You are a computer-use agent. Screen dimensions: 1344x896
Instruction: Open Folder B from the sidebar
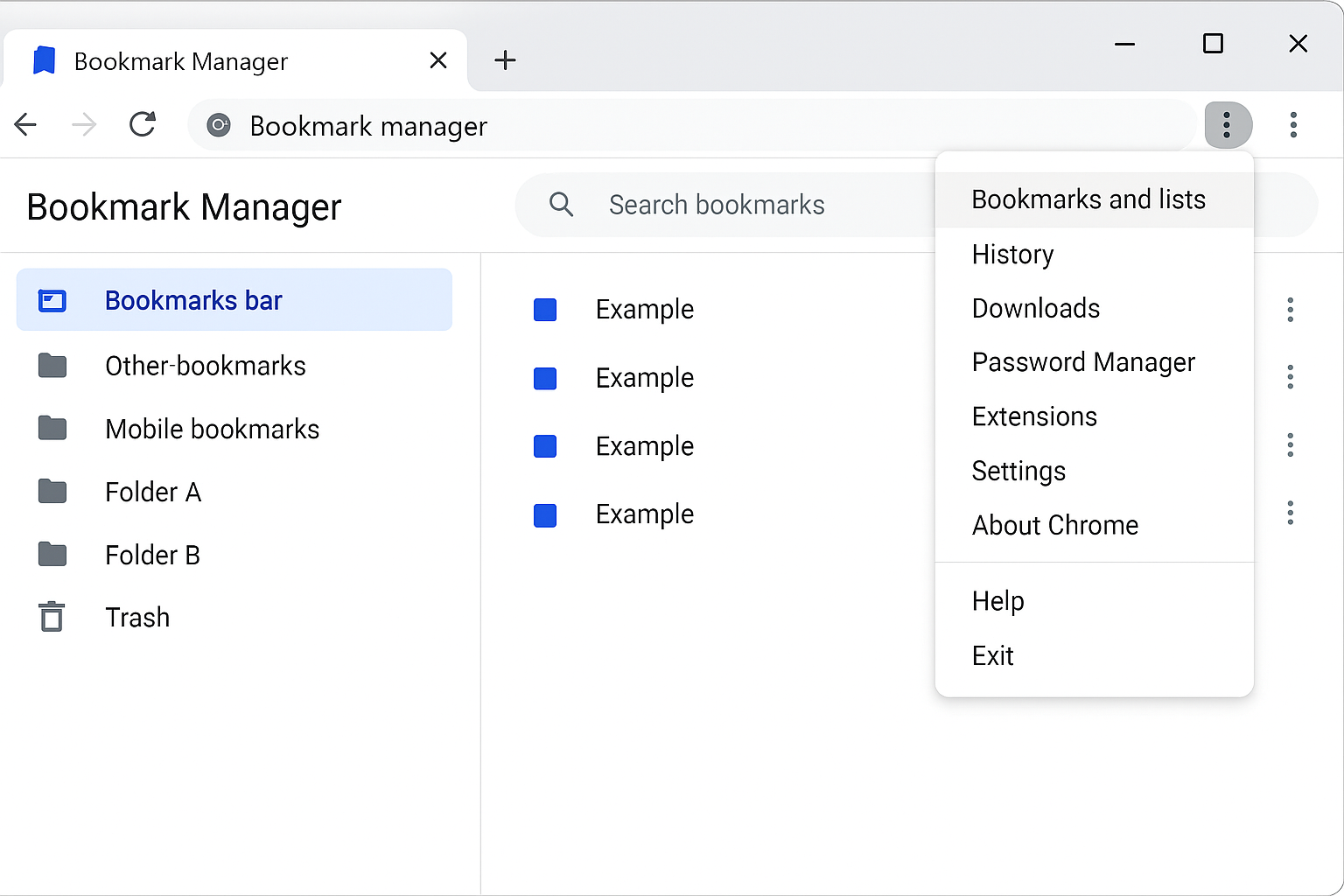click(x=152, y=554)
